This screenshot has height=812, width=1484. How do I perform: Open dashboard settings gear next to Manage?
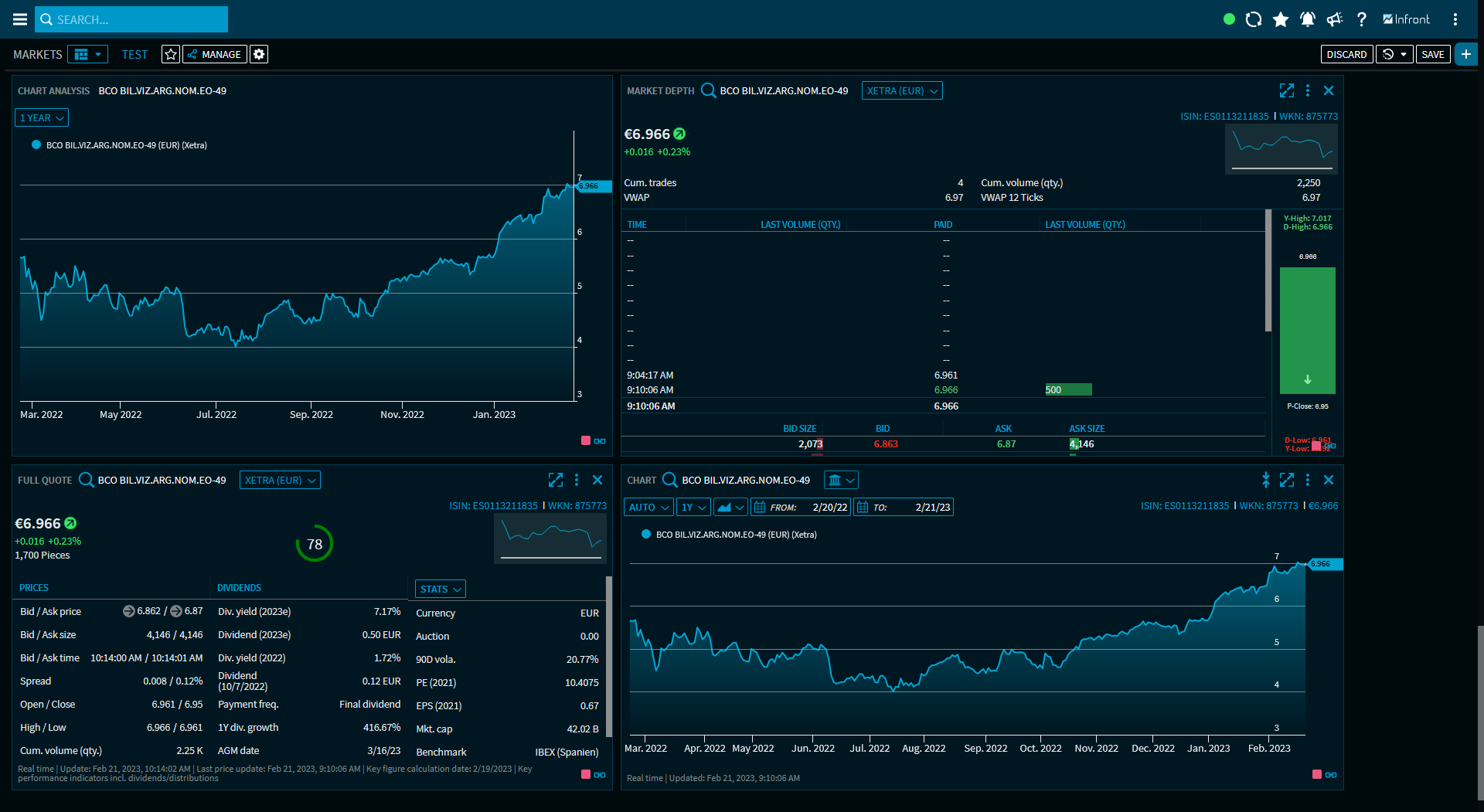click(x=259, y=54)
